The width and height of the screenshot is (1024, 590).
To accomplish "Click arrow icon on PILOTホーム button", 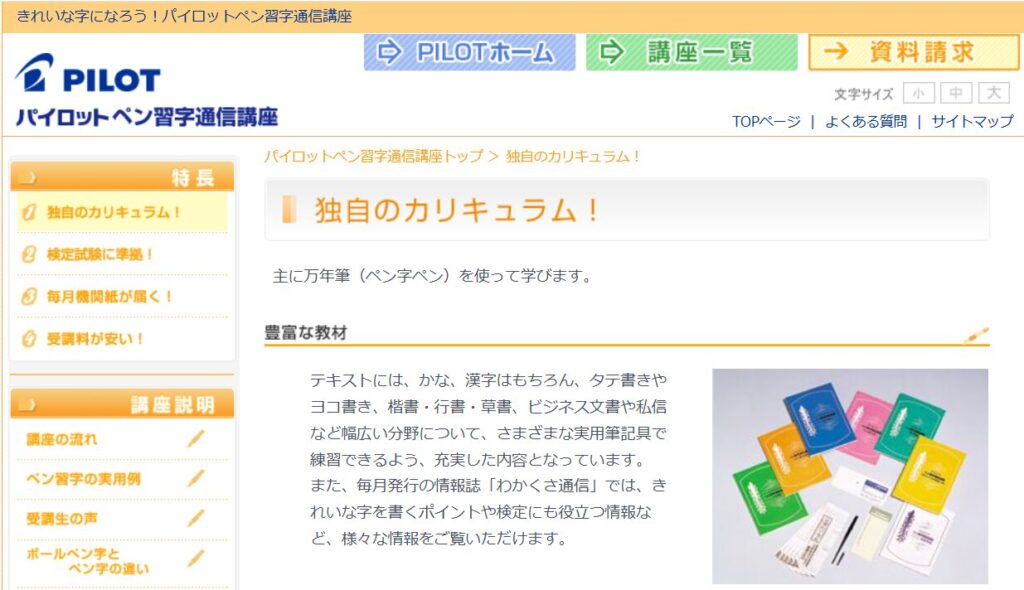I will pyautogui.click(x=390, y=52).
